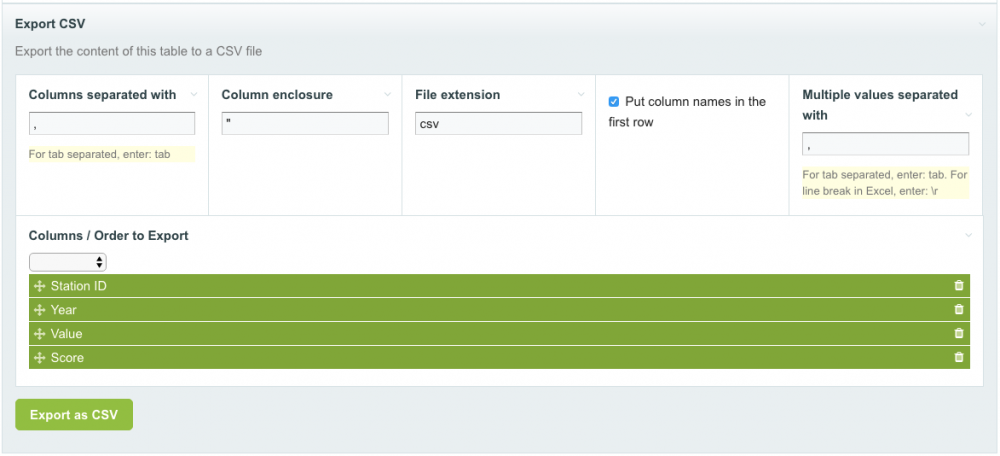This screenshot has width=1000, height=456.
Task: Click the drag handle beside Year
Action: pyautogui.click(x=40, y=310)
